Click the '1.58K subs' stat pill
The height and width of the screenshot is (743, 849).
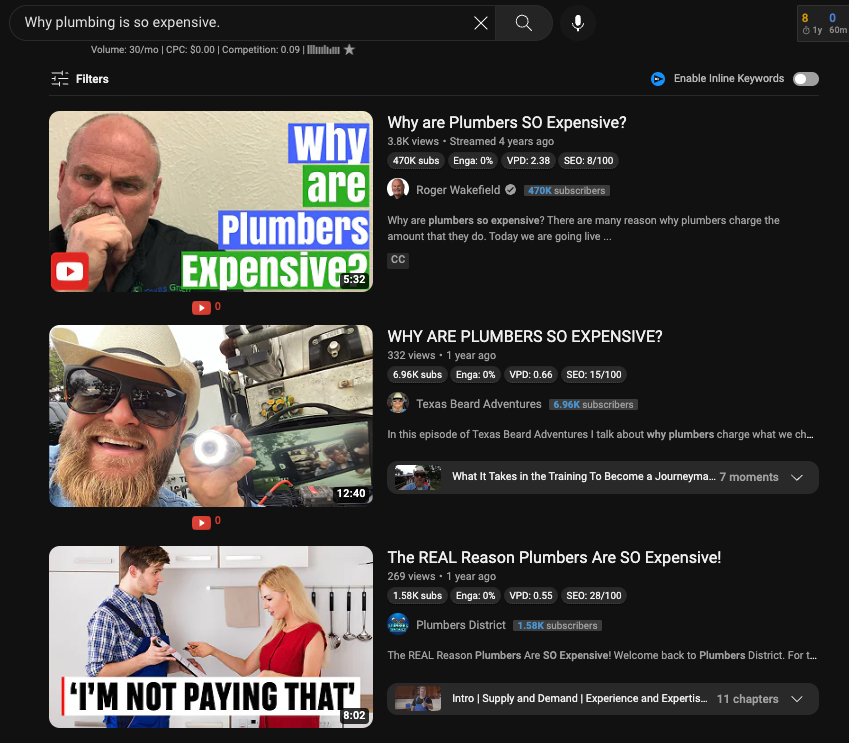[x=417, y=596]
